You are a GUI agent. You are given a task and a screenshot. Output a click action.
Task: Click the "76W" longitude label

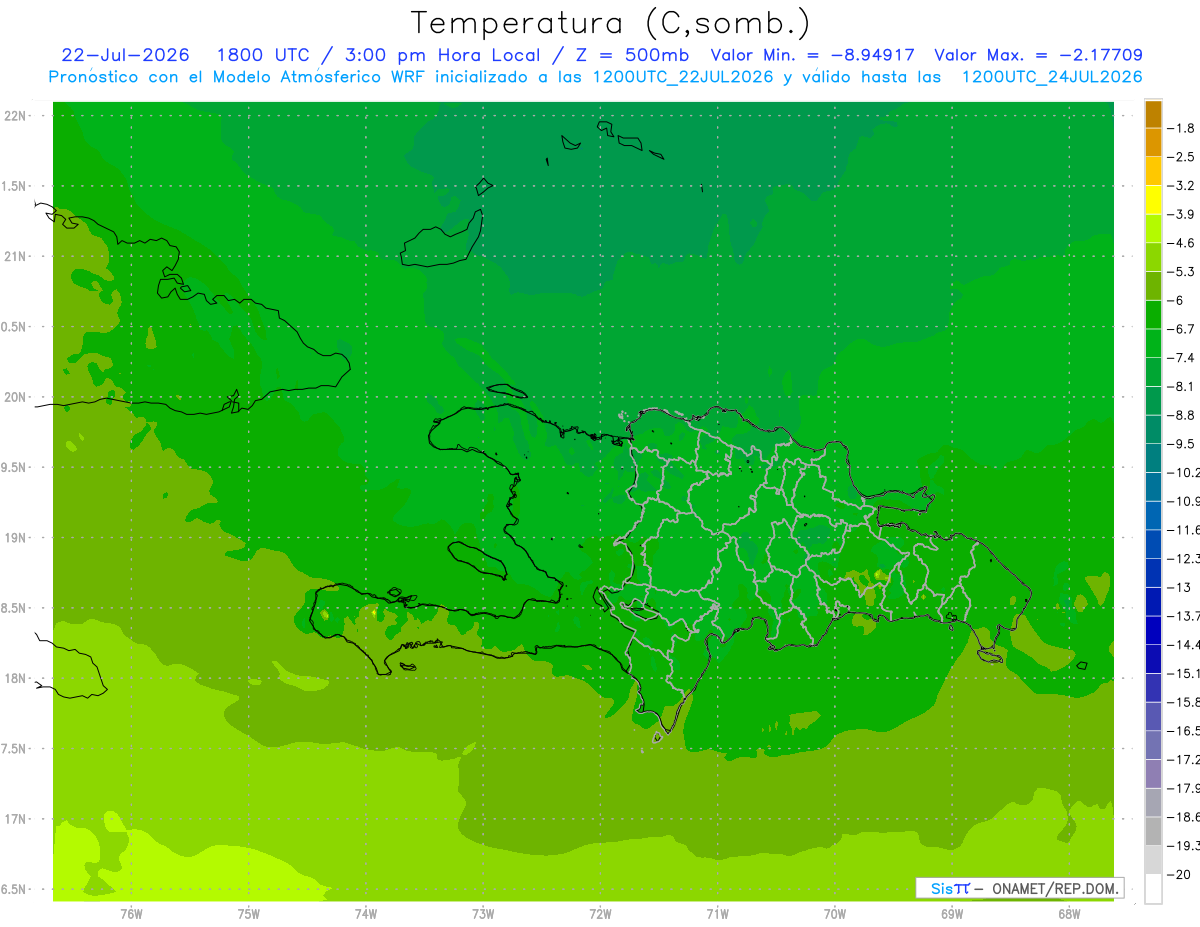pos(131,913)
